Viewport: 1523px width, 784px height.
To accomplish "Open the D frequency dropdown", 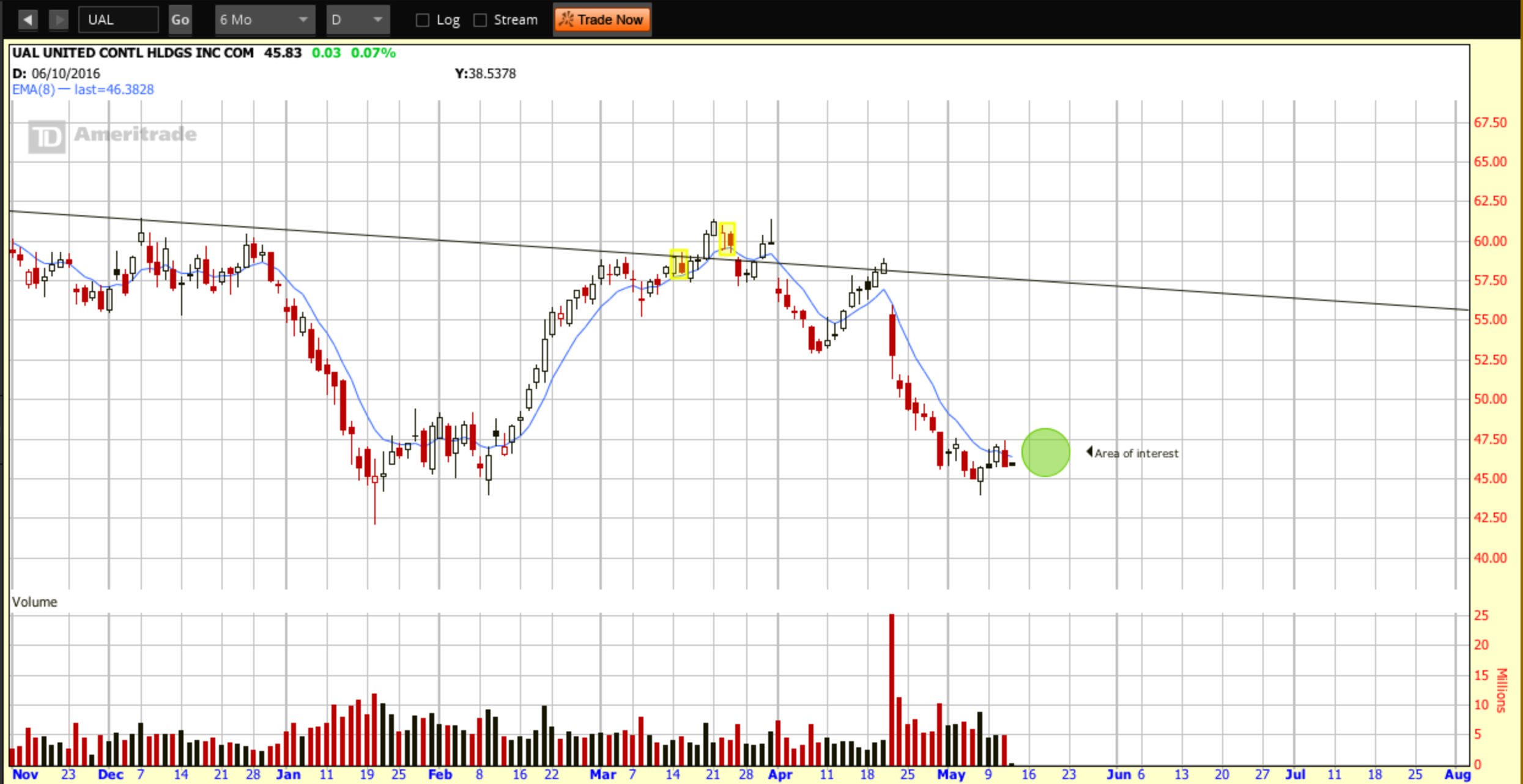I will [x=357, y=20].
